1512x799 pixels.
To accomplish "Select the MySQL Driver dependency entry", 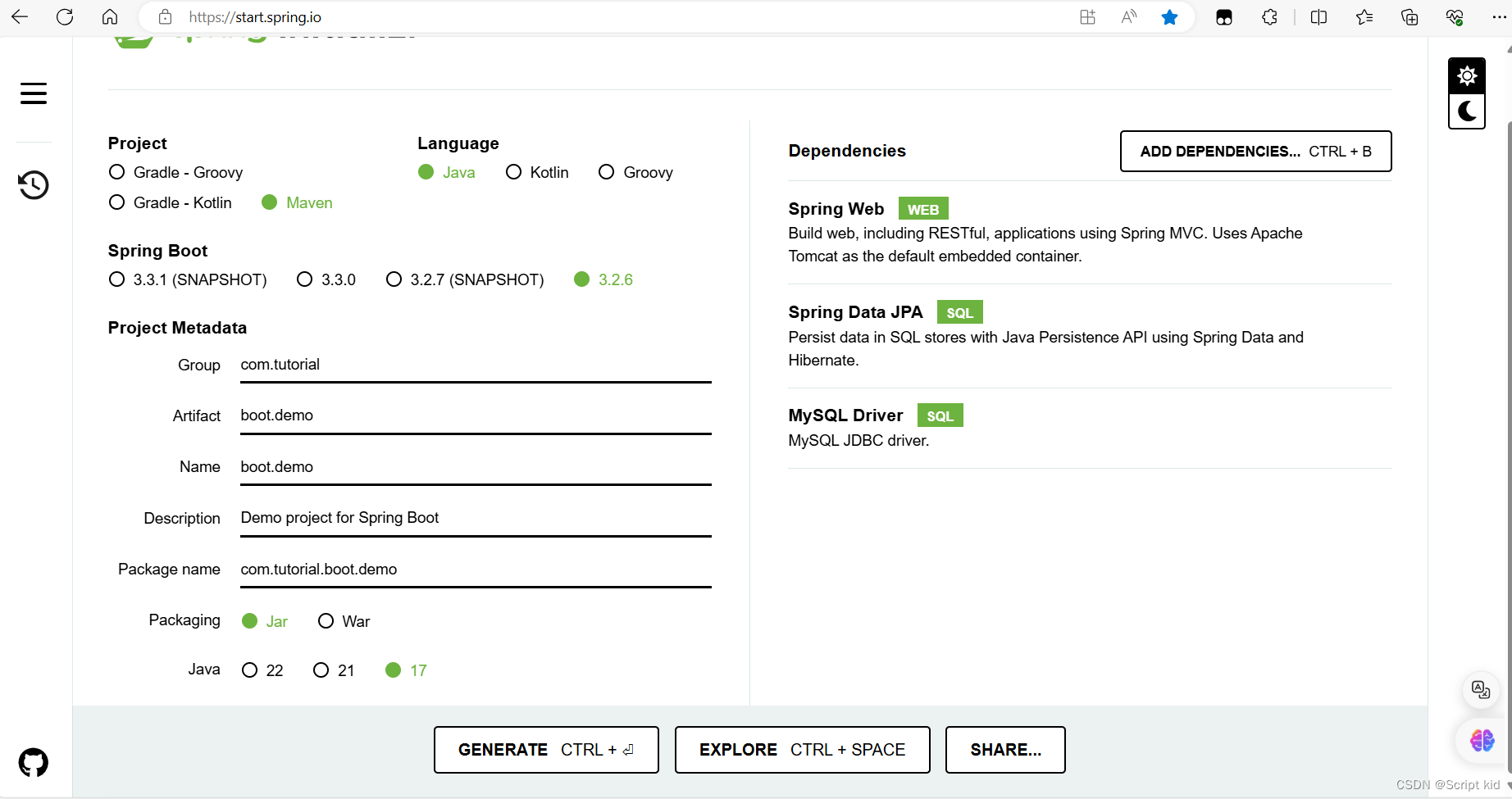I will (x=1090, y=427).
